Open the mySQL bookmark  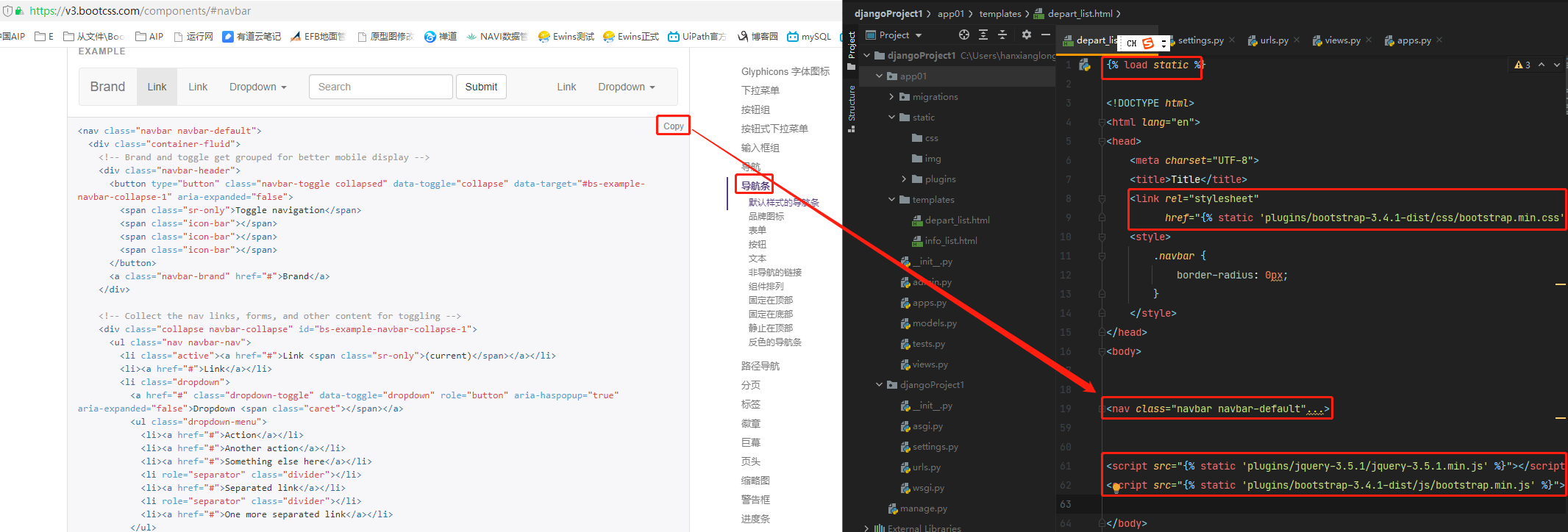tap(809, 36)
